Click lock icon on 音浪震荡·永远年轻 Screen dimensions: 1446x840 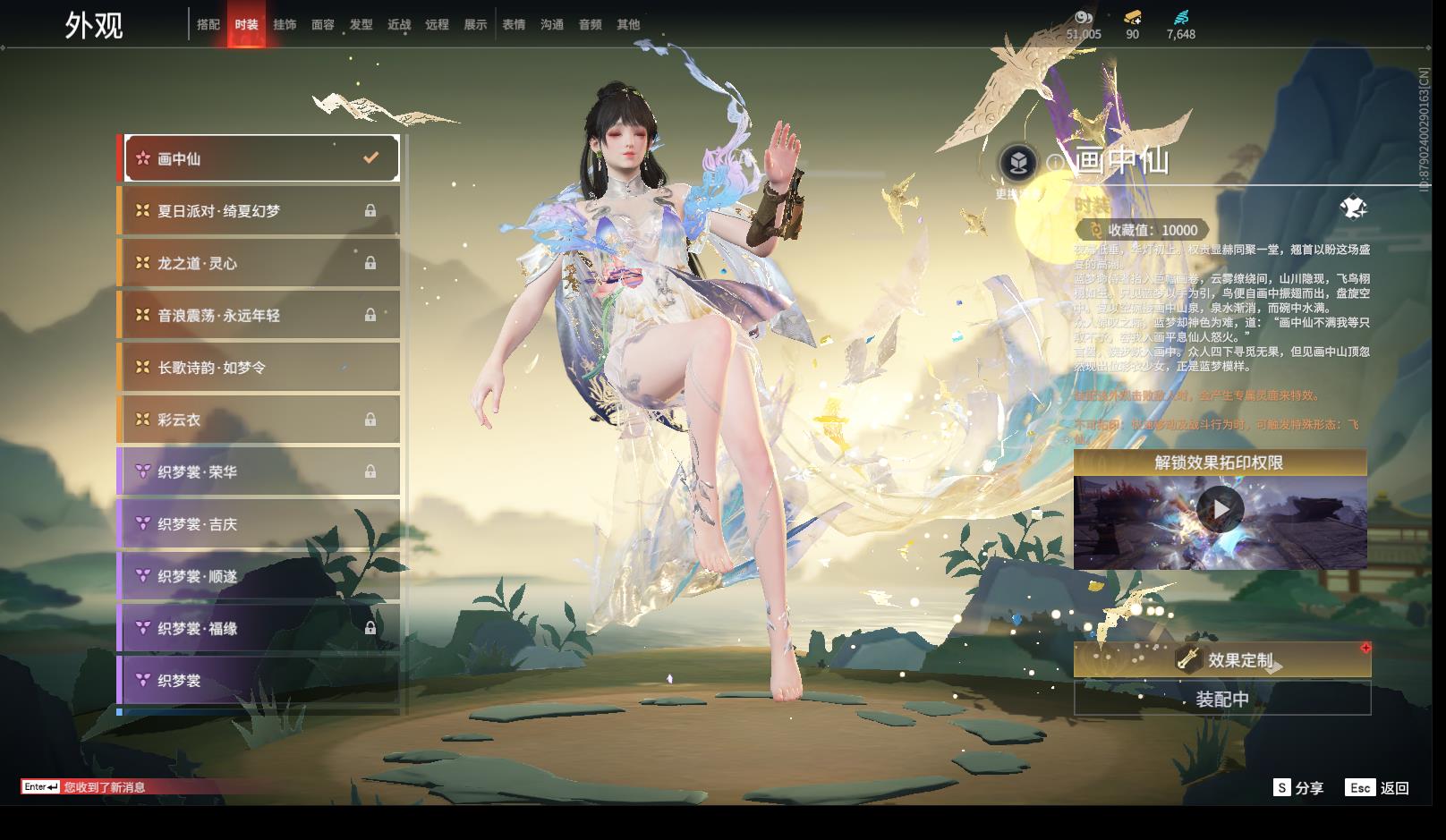[370, 315]
